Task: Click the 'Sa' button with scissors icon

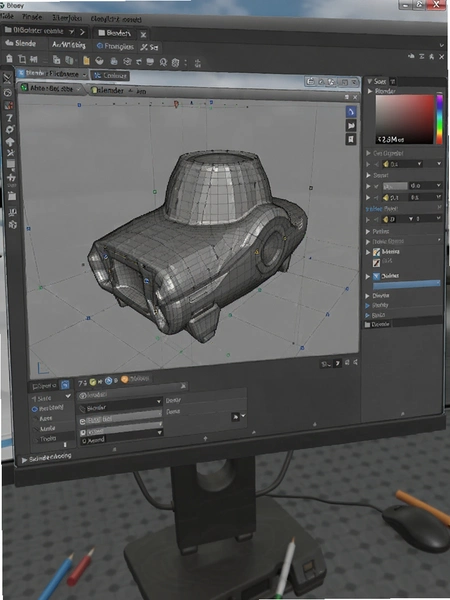Action: pos(149,47)
